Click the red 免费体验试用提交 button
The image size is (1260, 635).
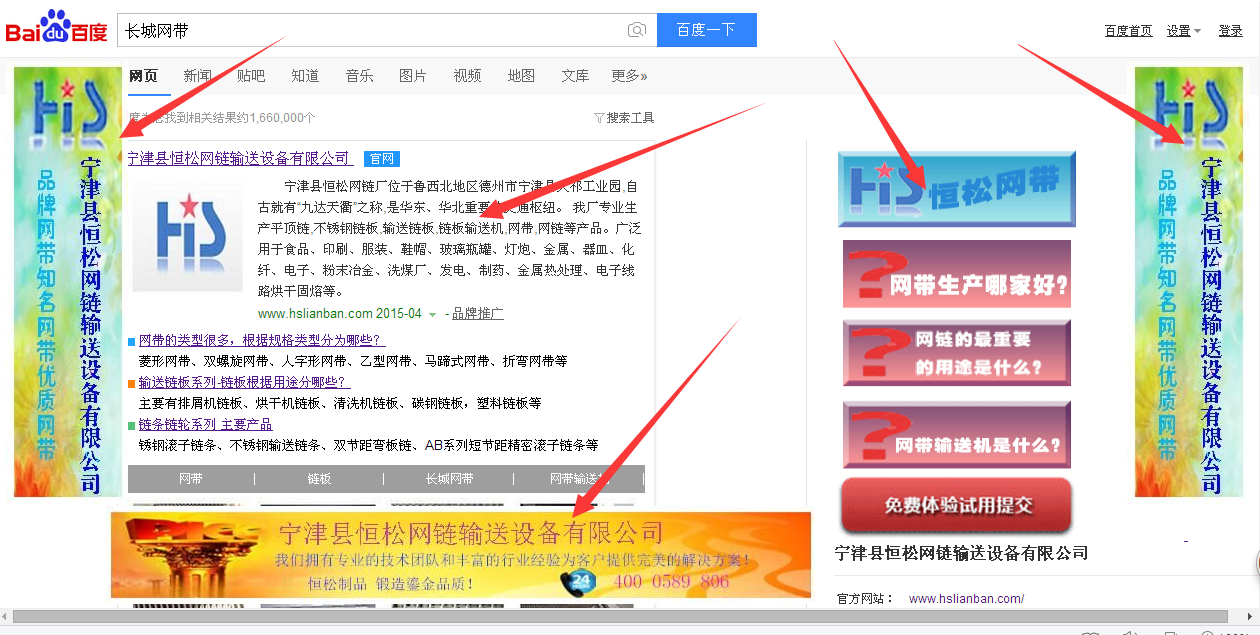(x=957, y=505)
